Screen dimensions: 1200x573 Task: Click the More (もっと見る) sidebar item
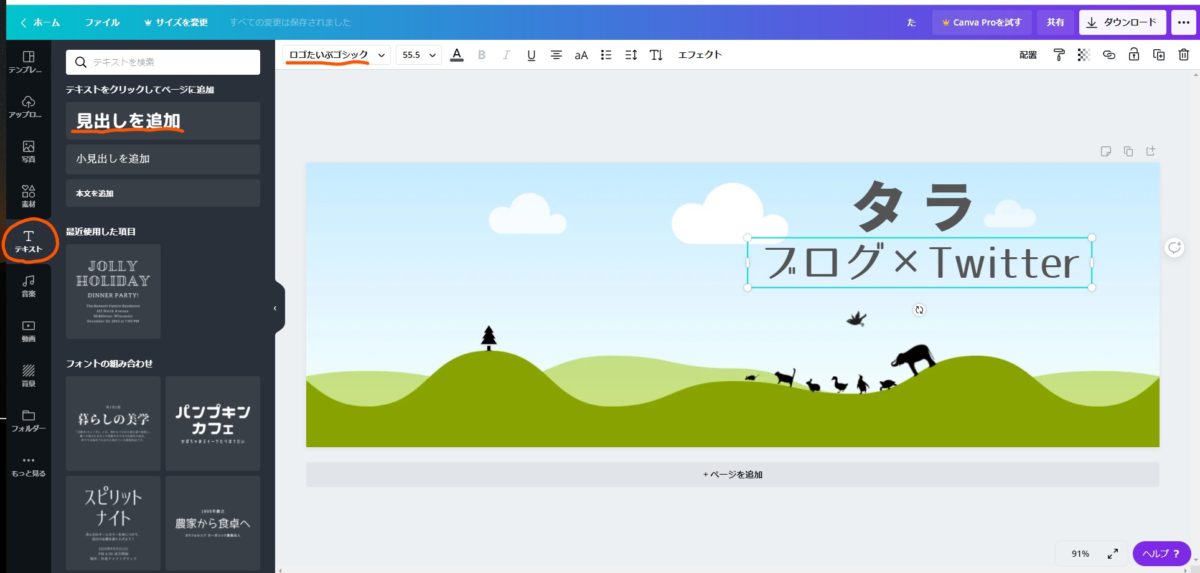(x=27, y=465)
